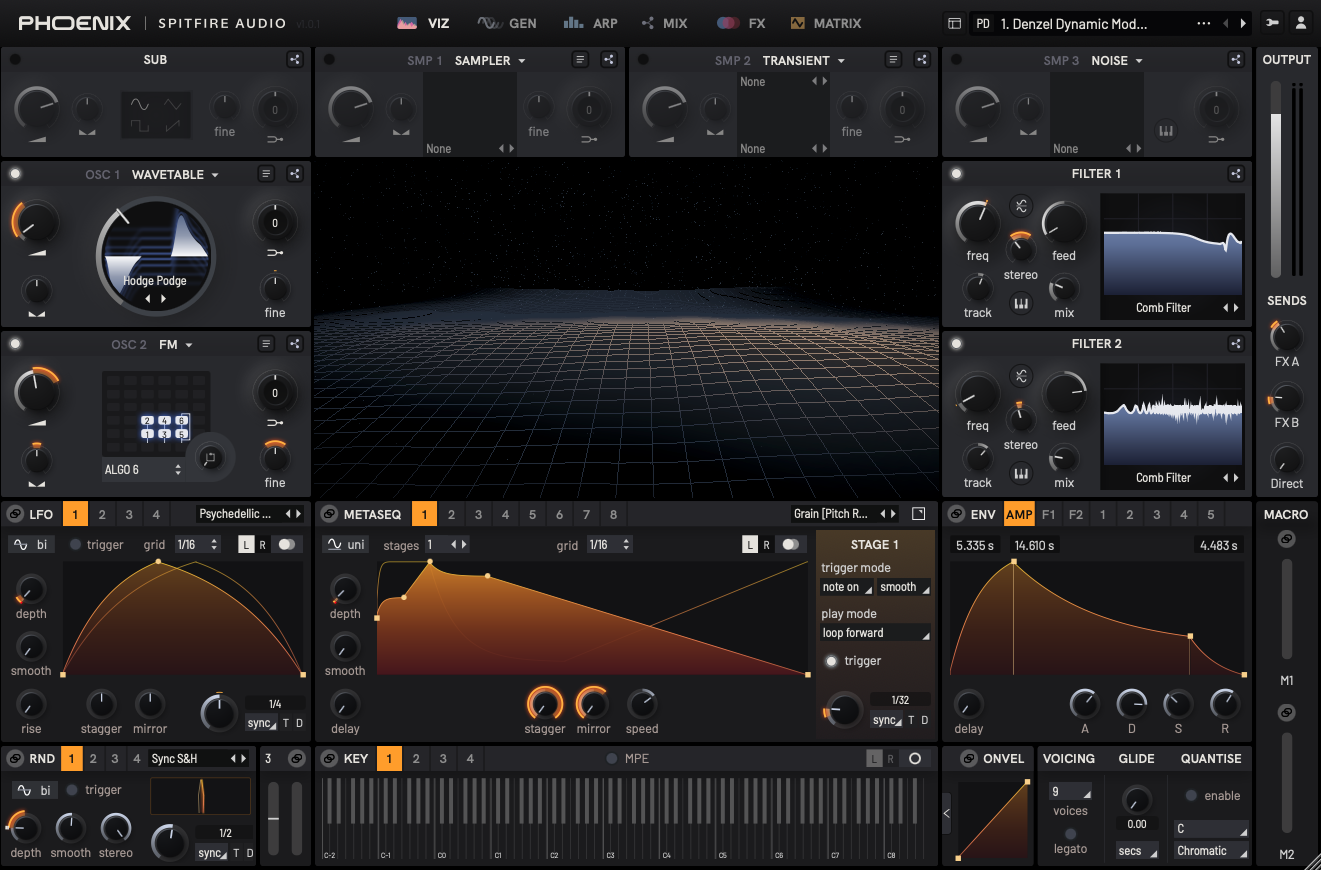The image size is (1321, 870).
Task: Open preset options three dots button
Action: click(x=1203, y=23)
